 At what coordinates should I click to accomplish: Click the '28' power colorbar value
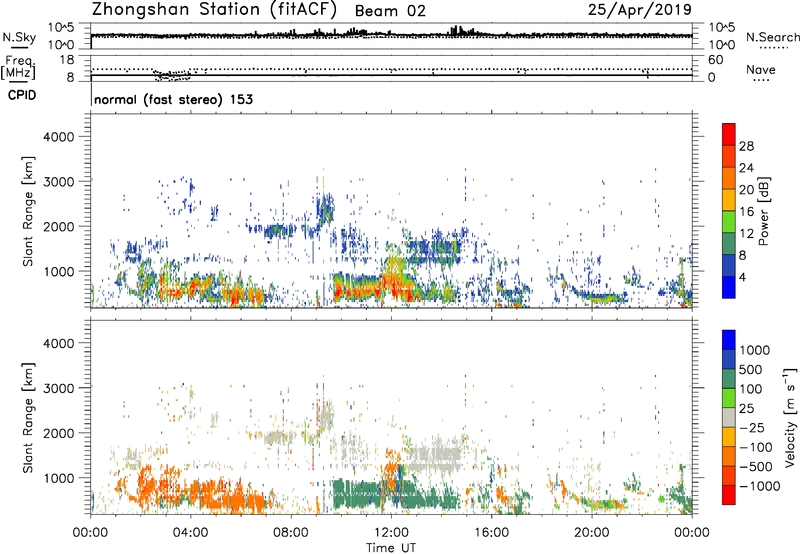(746, 146)
